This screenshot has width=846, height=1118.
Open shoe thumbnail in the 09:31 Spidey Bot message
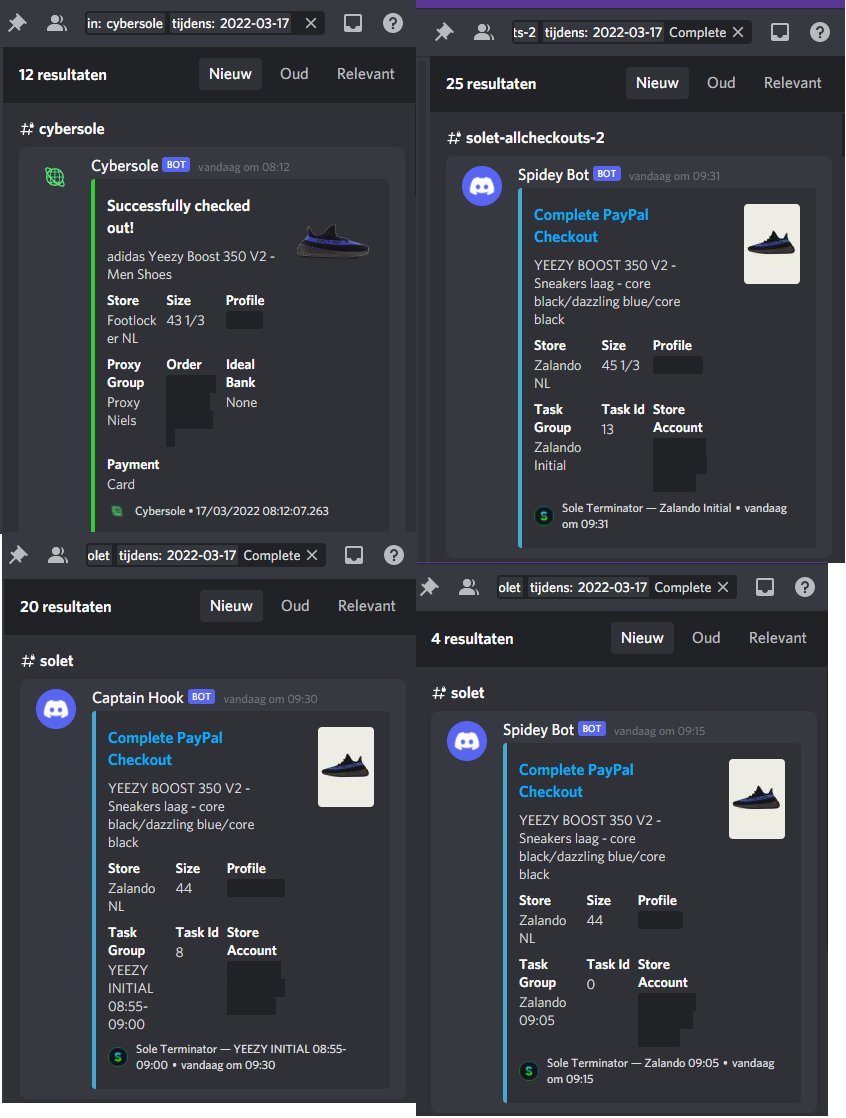pos(772,244)
